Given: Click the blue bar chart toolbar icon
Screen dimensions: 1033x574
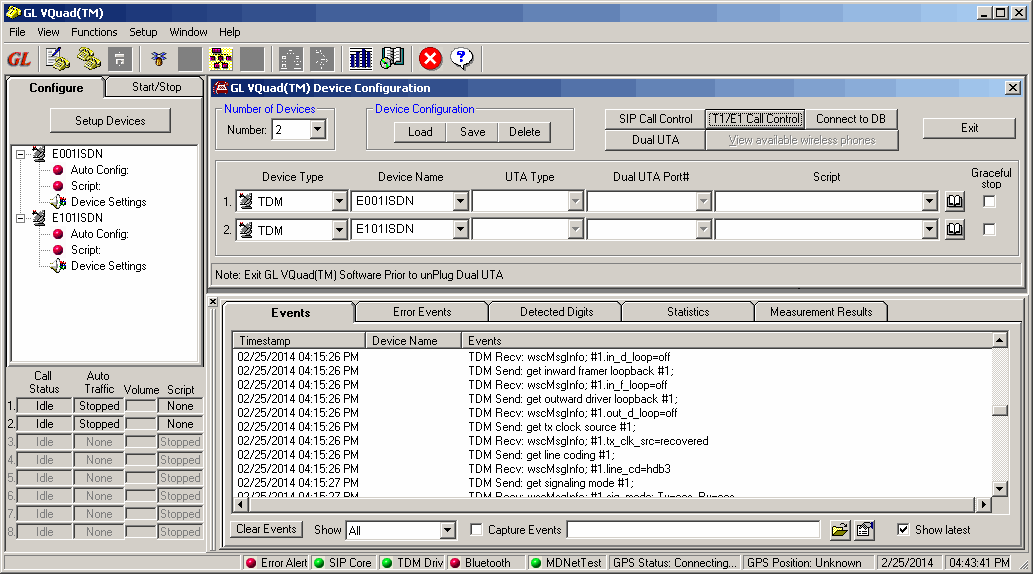Looking at the screenshot, I should tap(360, 59).
